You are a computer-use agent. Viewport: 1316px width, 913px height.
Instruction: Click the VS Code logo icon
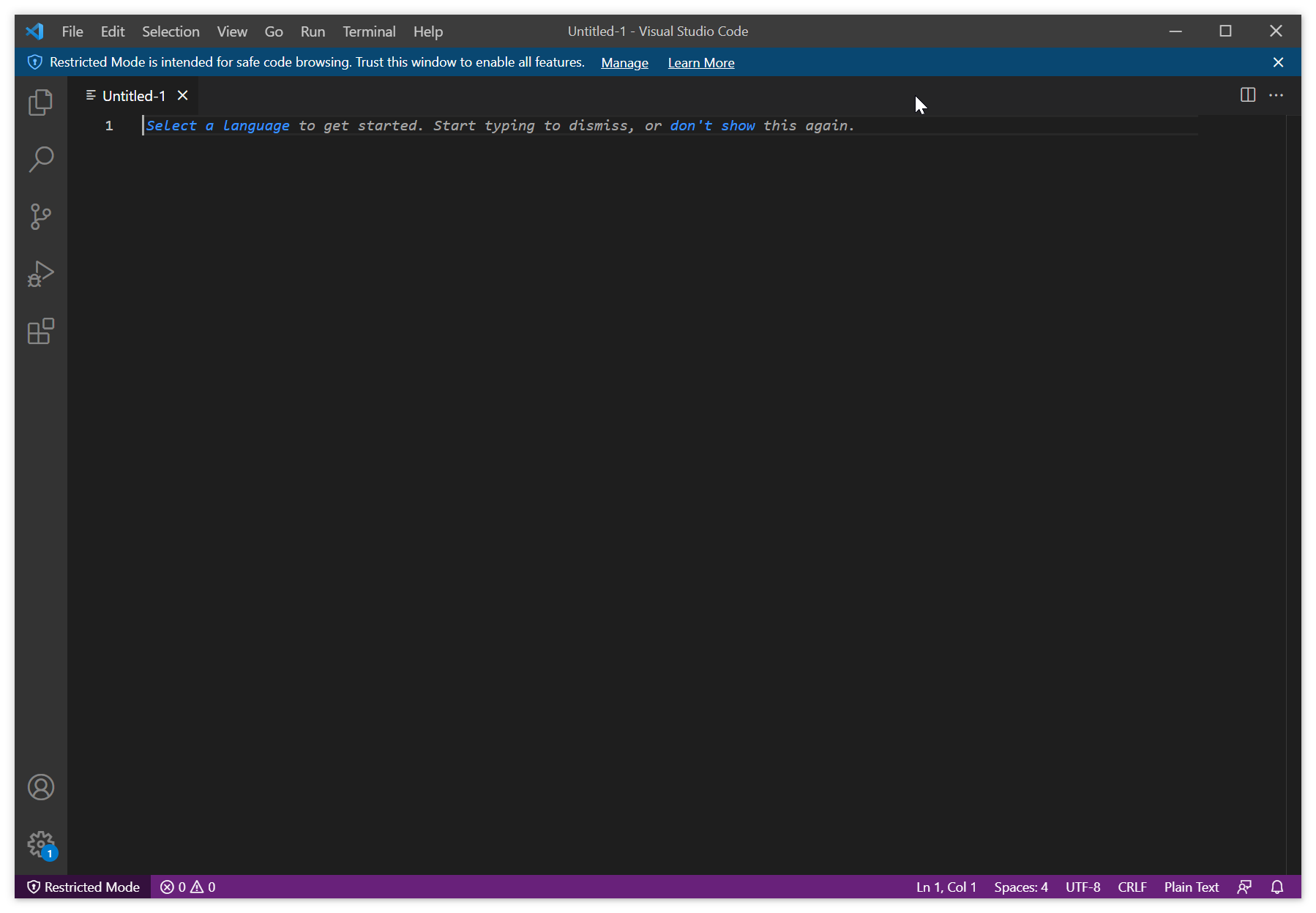click(34, 31)
